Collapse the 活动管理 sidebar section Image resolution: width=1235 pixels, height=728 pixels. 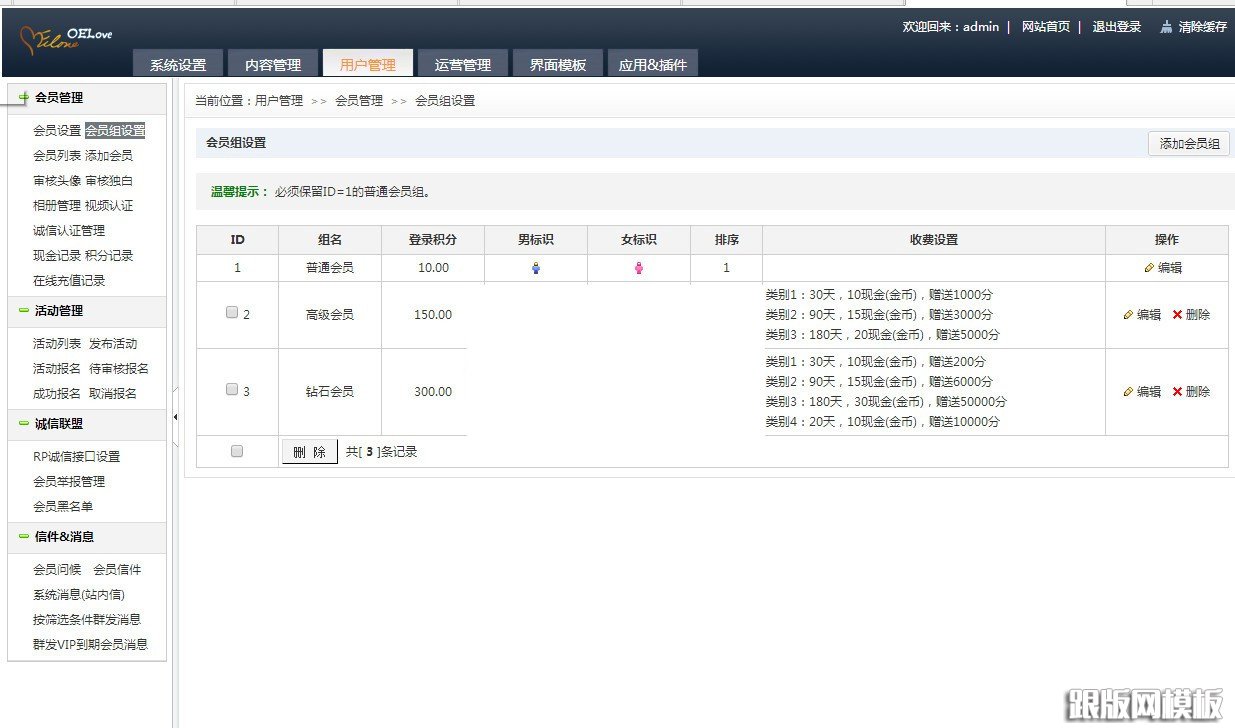[x=22, y=311]
